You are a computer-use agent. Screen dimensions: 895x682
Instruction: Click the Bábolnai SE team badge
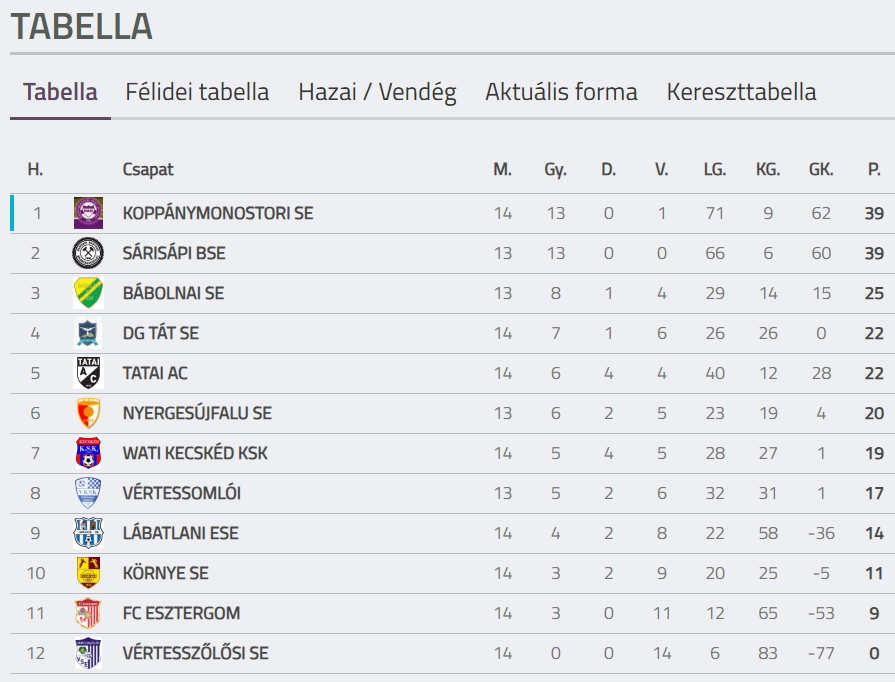88,293
